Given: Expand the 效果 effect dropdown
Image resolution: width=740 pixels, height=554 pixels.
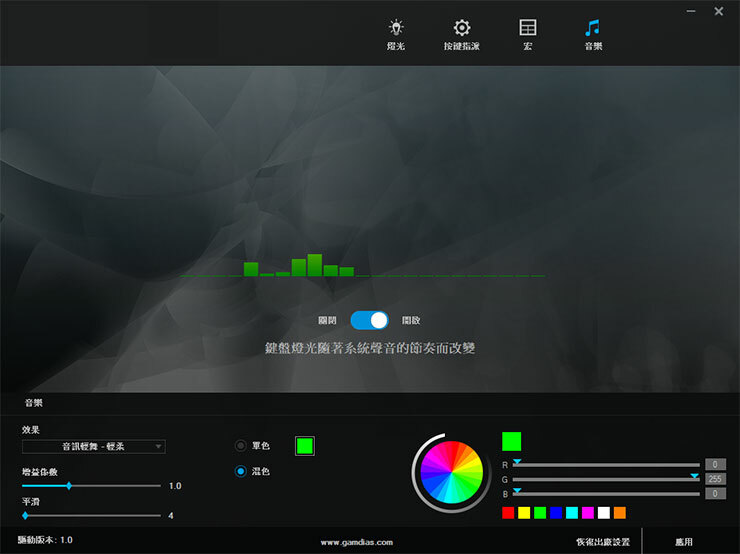Looking at the screenshot, I should [x=94, y=446].
